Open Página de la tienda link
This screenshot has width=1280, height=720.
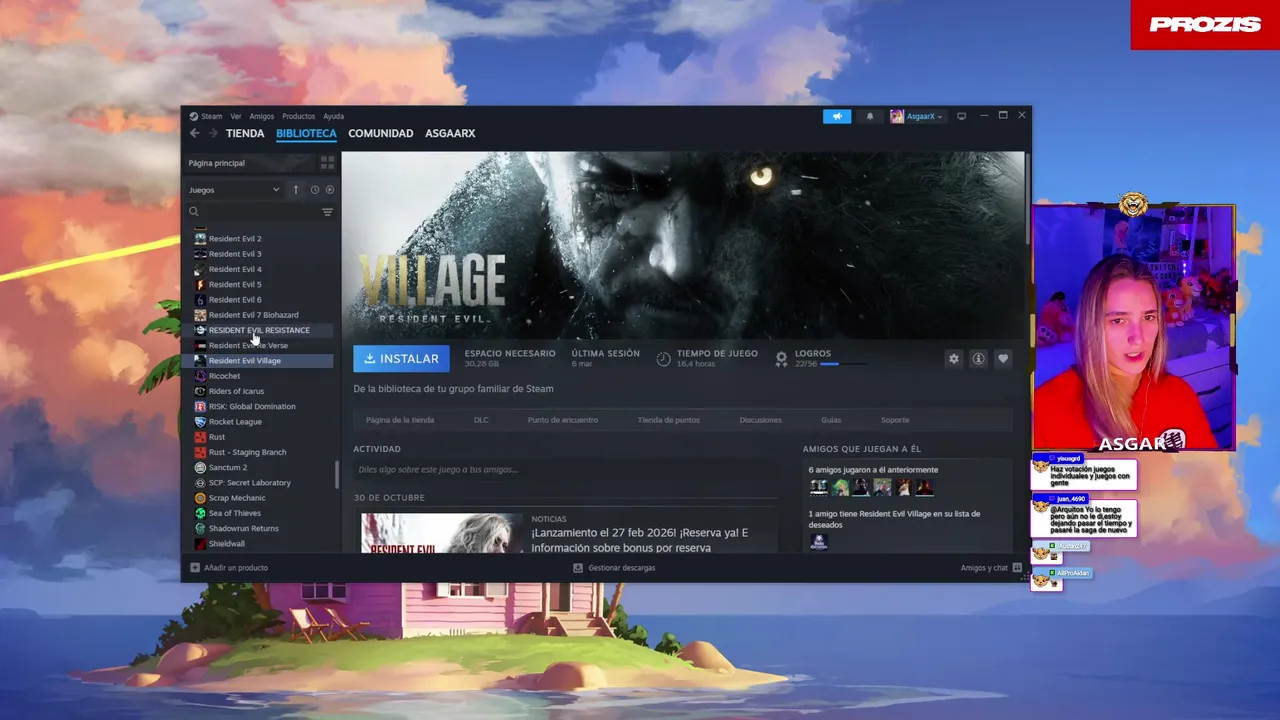(x=400, y=420)
